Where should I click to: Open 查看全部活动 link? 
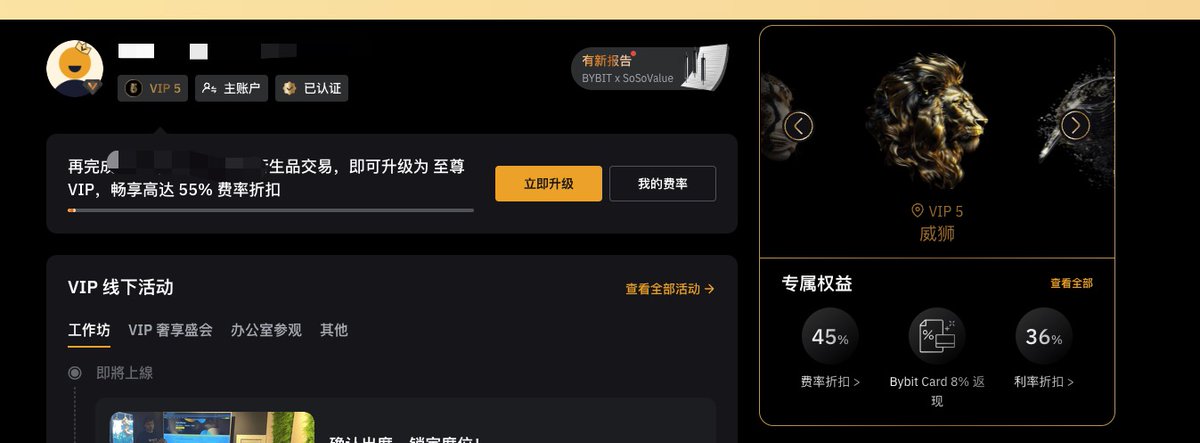click(x=670, y=289)
